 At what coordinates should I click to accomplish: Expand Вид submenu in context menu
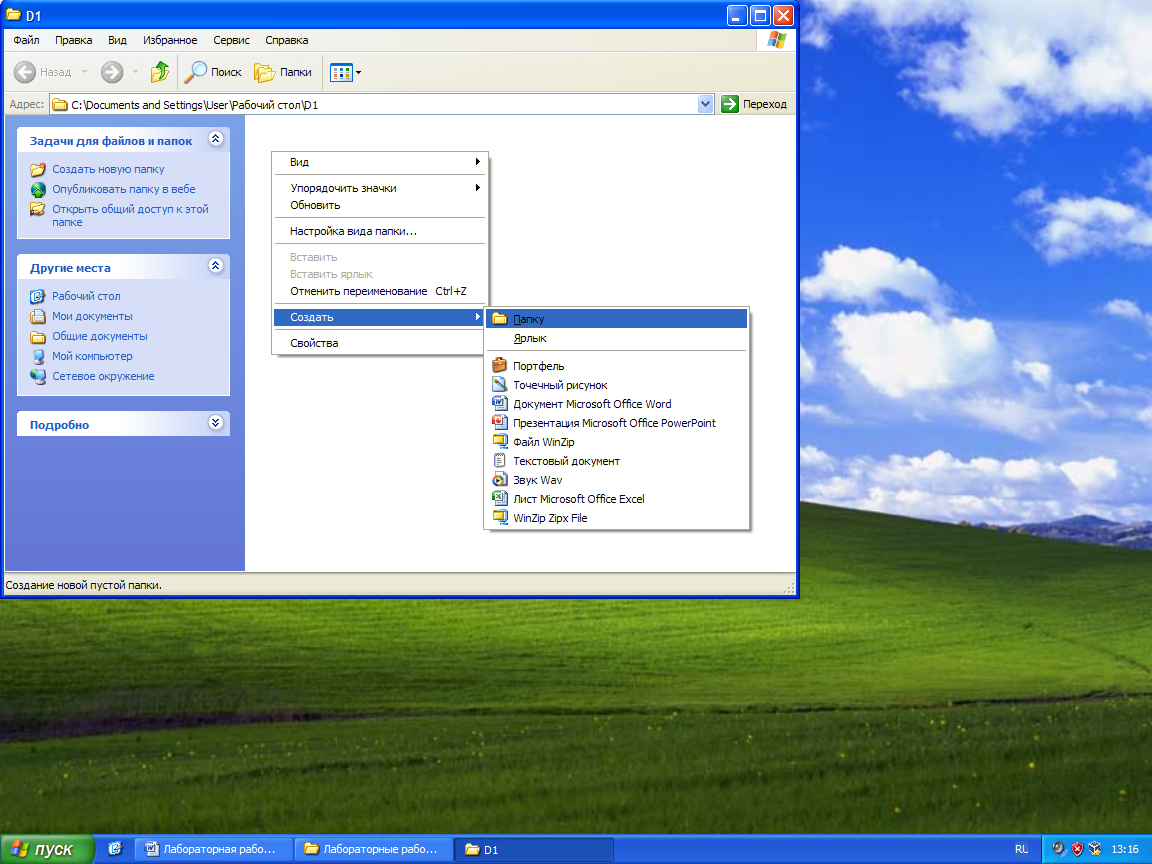(x=379, y=162)
